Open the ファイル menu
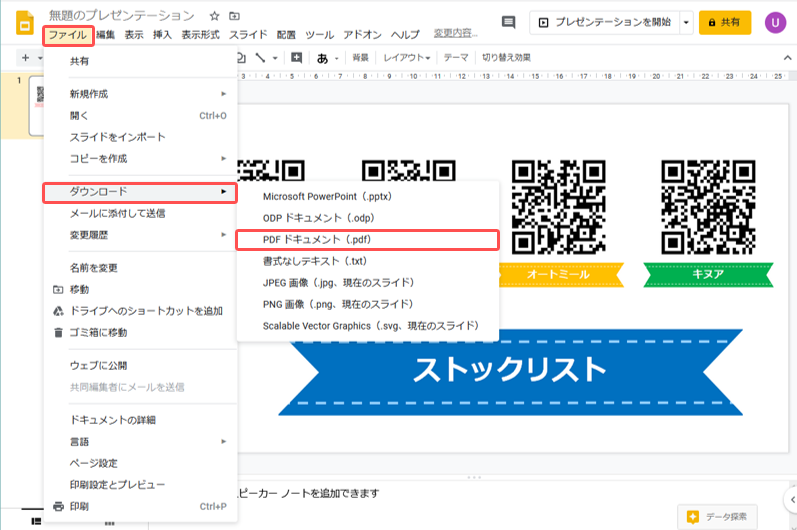Viewport: 797px width, 530px height. [68, 35]
